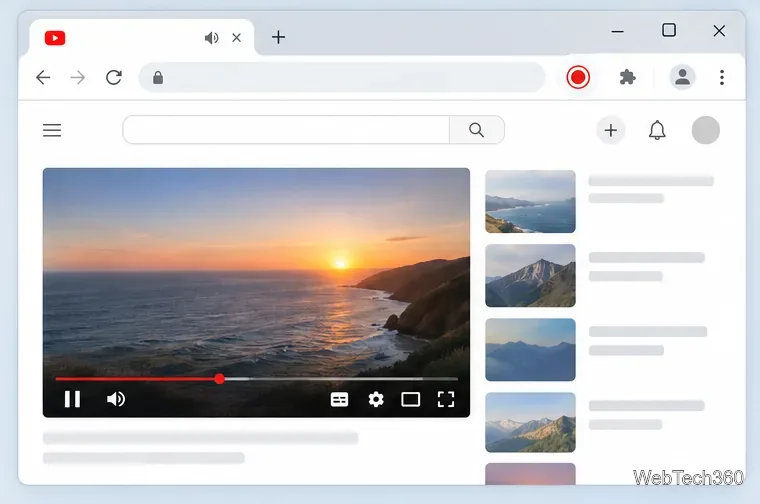Open the YouTube hamburger guide menu
Screen dimensions: 760x504
click(52, 130)
